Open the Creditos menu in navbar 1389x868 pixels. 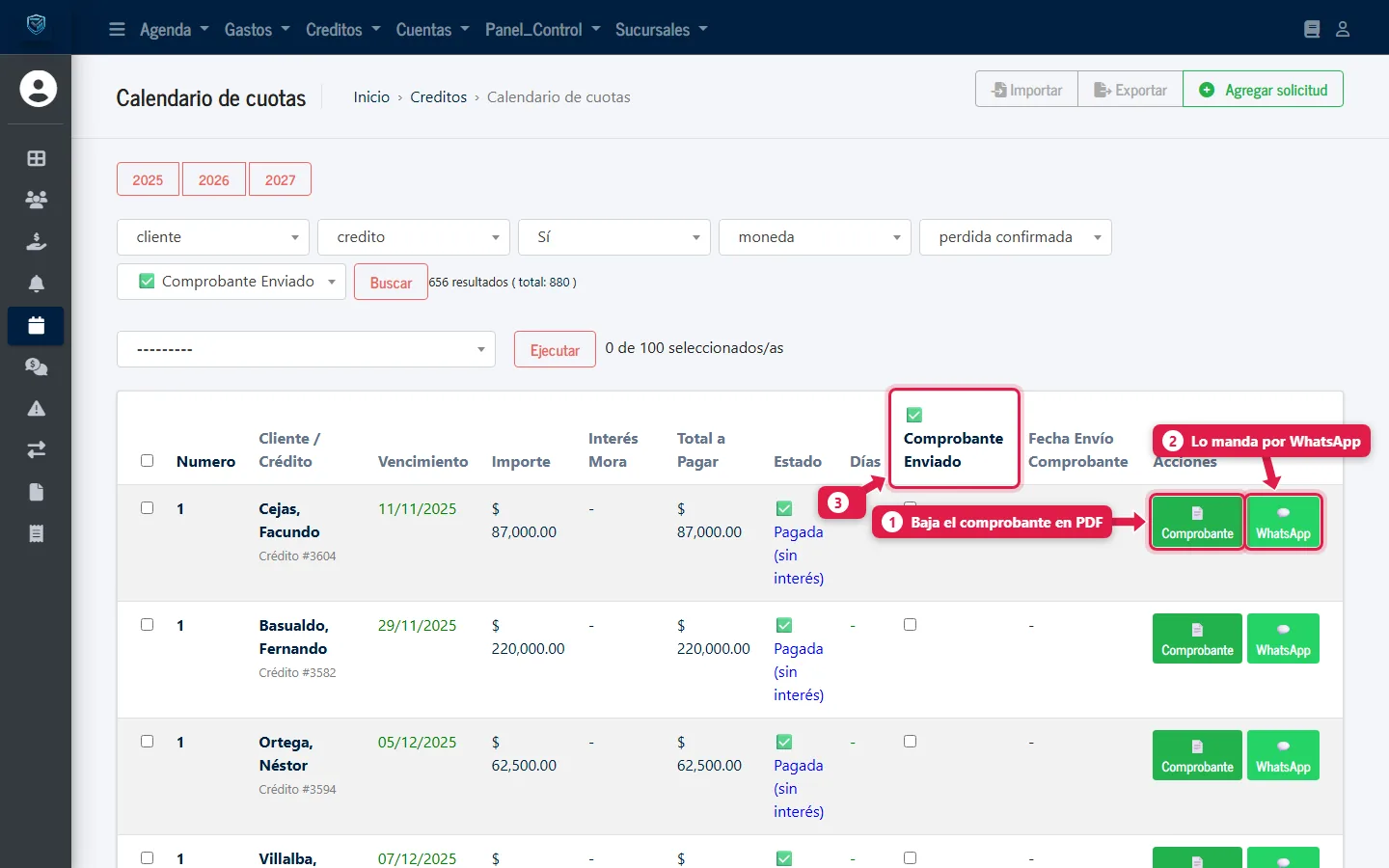coord(342,29)
